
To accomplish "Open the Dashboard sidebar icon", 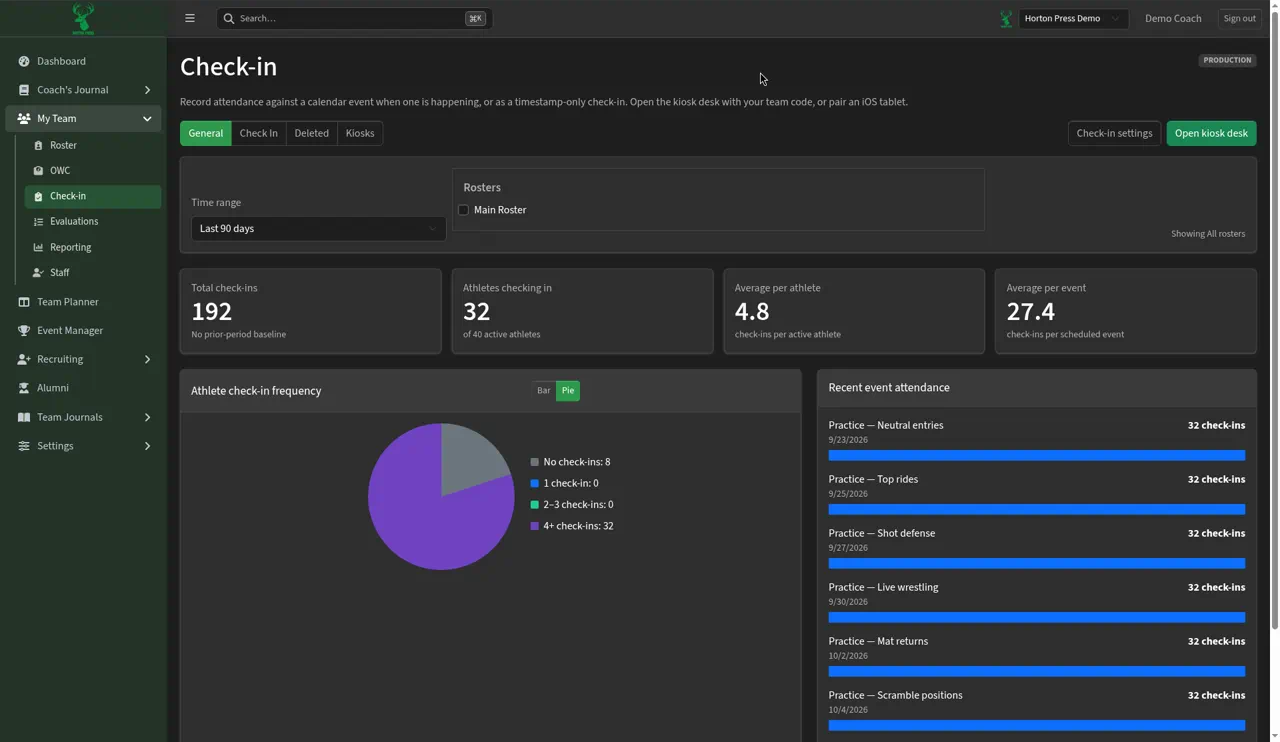I will pos(24,61).
